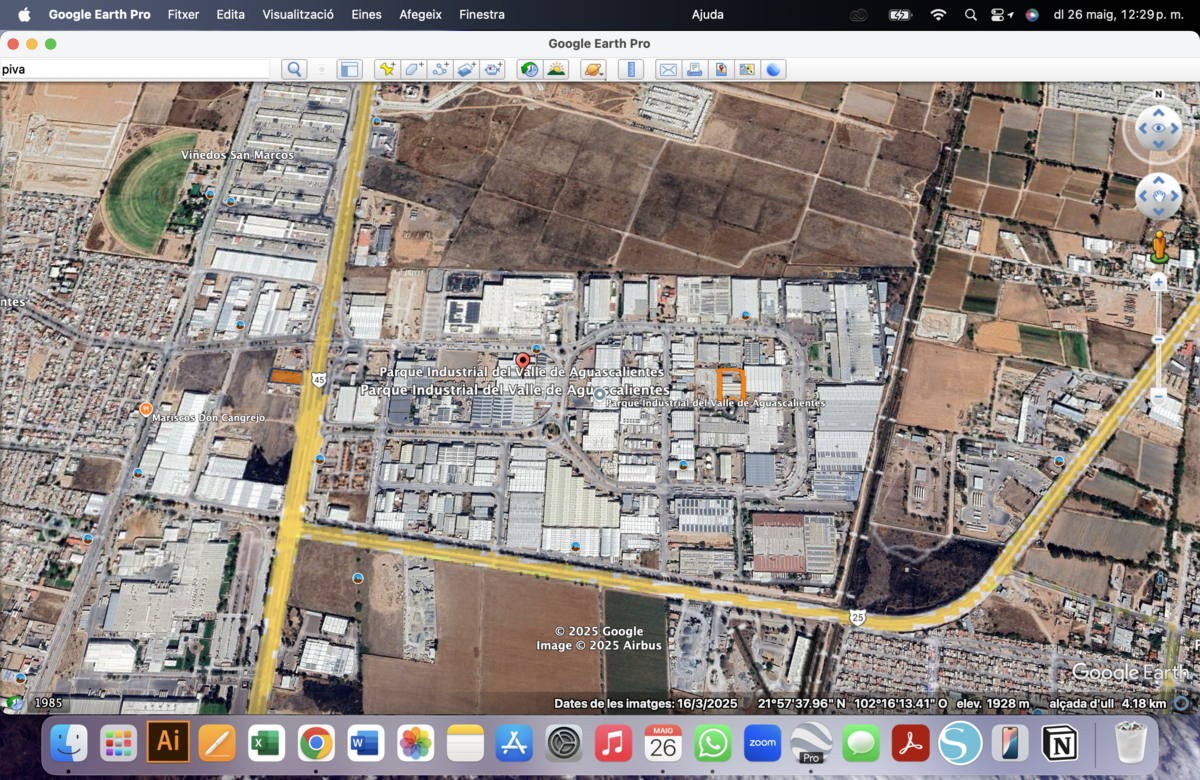
Task: Toggle sunlight across the landscape
Action: point(556,69)
